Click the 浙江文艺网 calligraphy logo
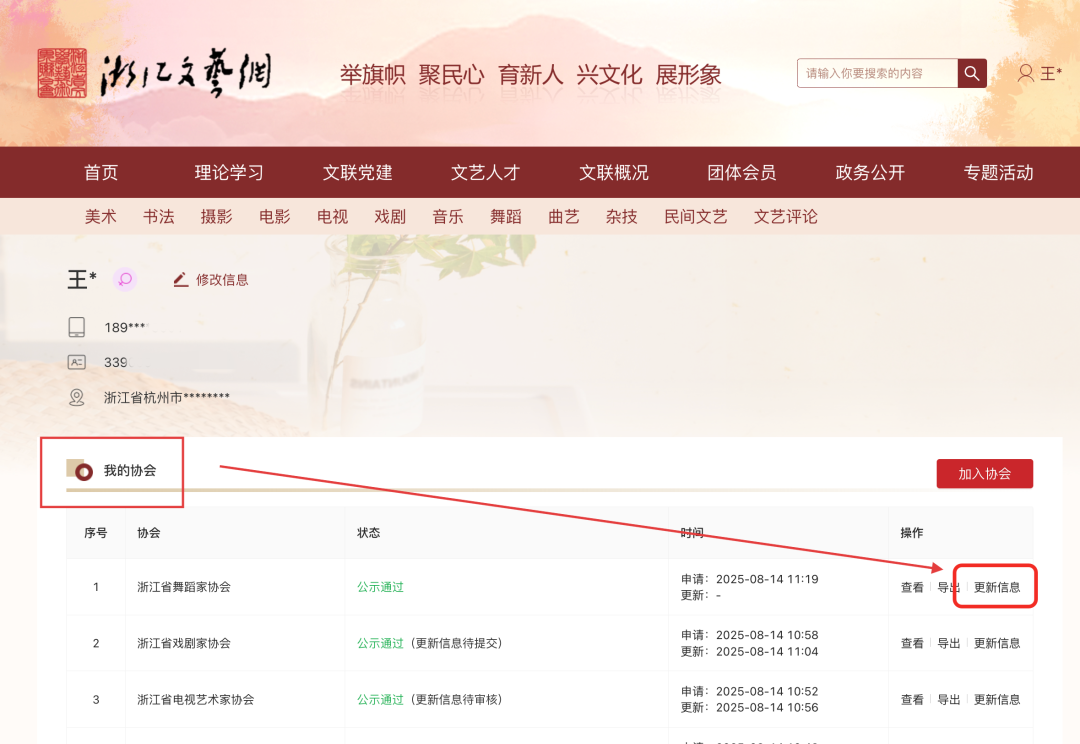1080x744 pixels. click(x=186, y=74)
